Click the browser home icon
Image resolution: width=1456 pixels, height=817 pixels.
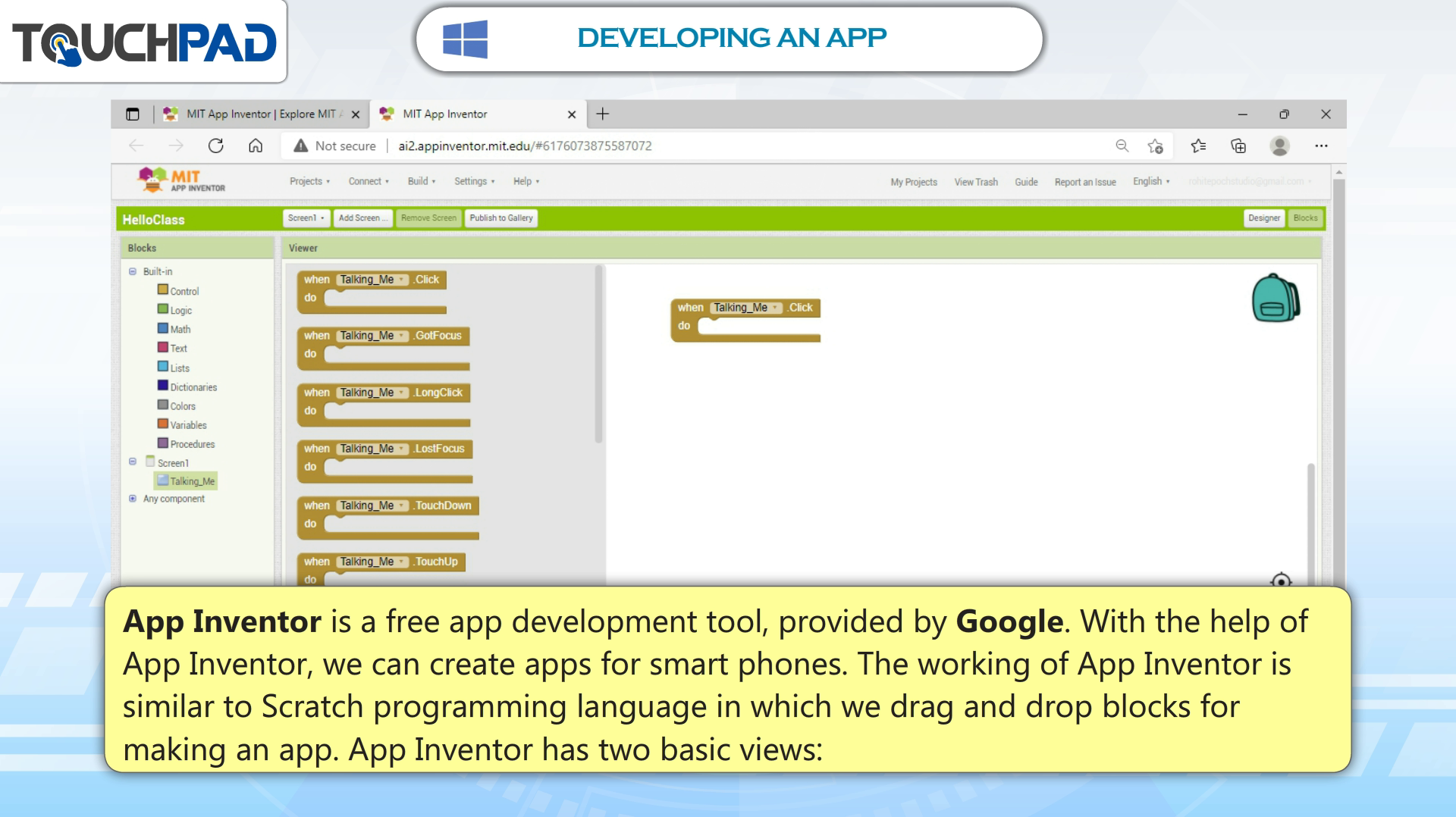click(256, 146)
